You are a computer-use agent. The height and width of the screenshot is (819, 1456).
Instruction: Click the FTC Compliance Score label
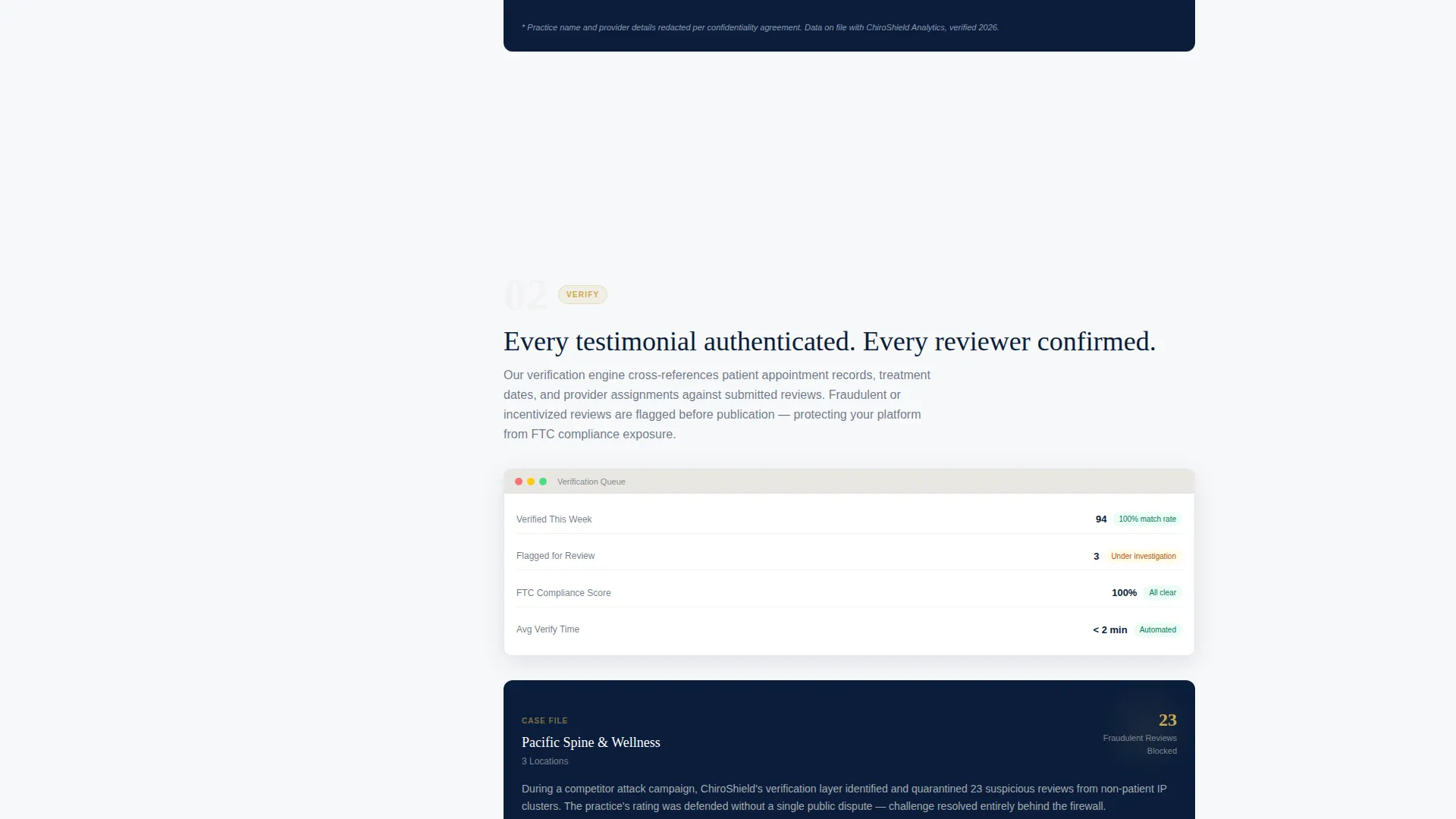click(x=563, y=593)
